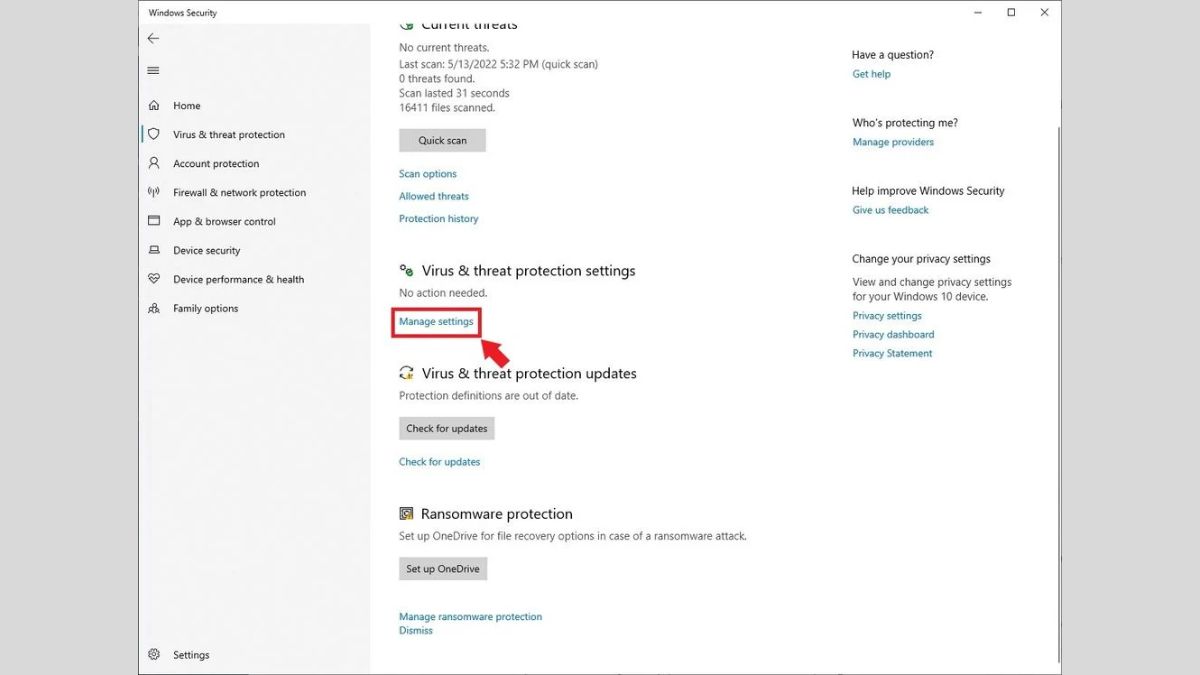The height and width of the screenshot is (675, 1200).
Task: Start a Quick scan
Action: pyautogui.click(x=441, y=140)
